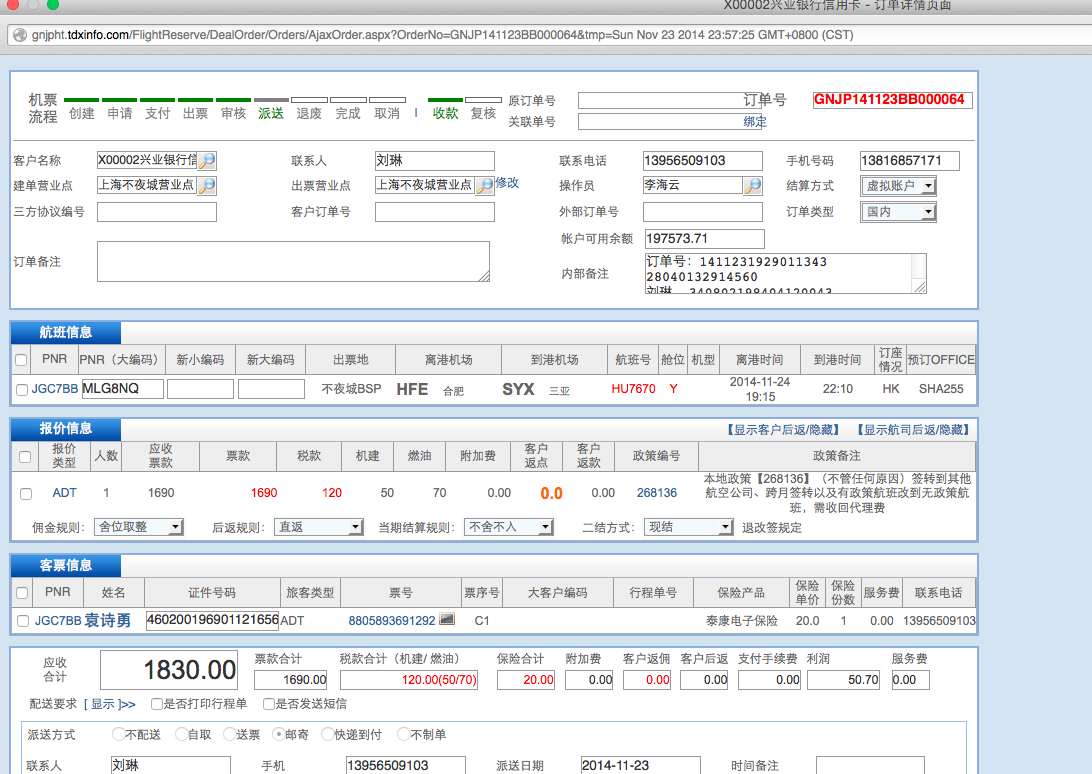Click 退改签规定 link

[772, 527]
